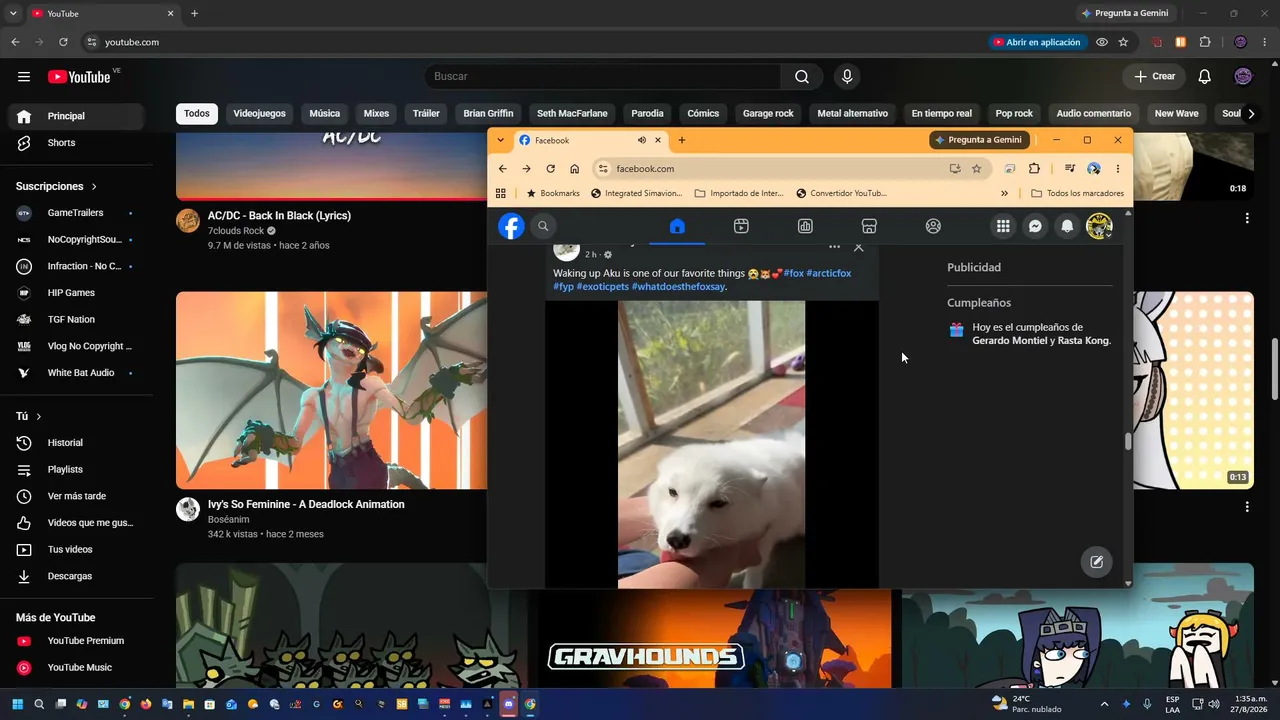Reload the YouTube page

tap(63, 42)
